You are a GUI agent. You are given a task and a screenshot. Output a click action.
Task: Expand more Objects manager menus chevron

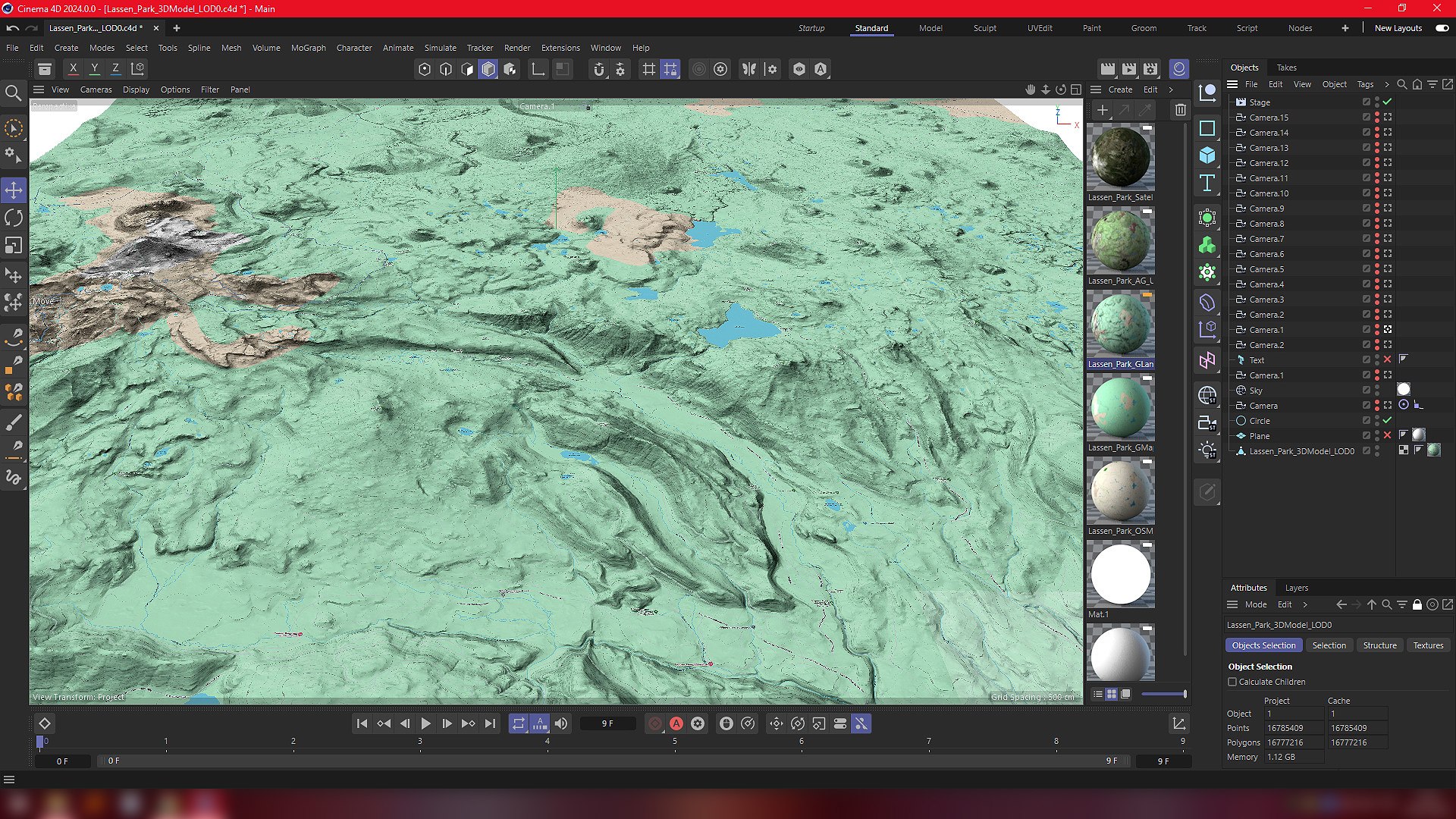point(1387,84)
